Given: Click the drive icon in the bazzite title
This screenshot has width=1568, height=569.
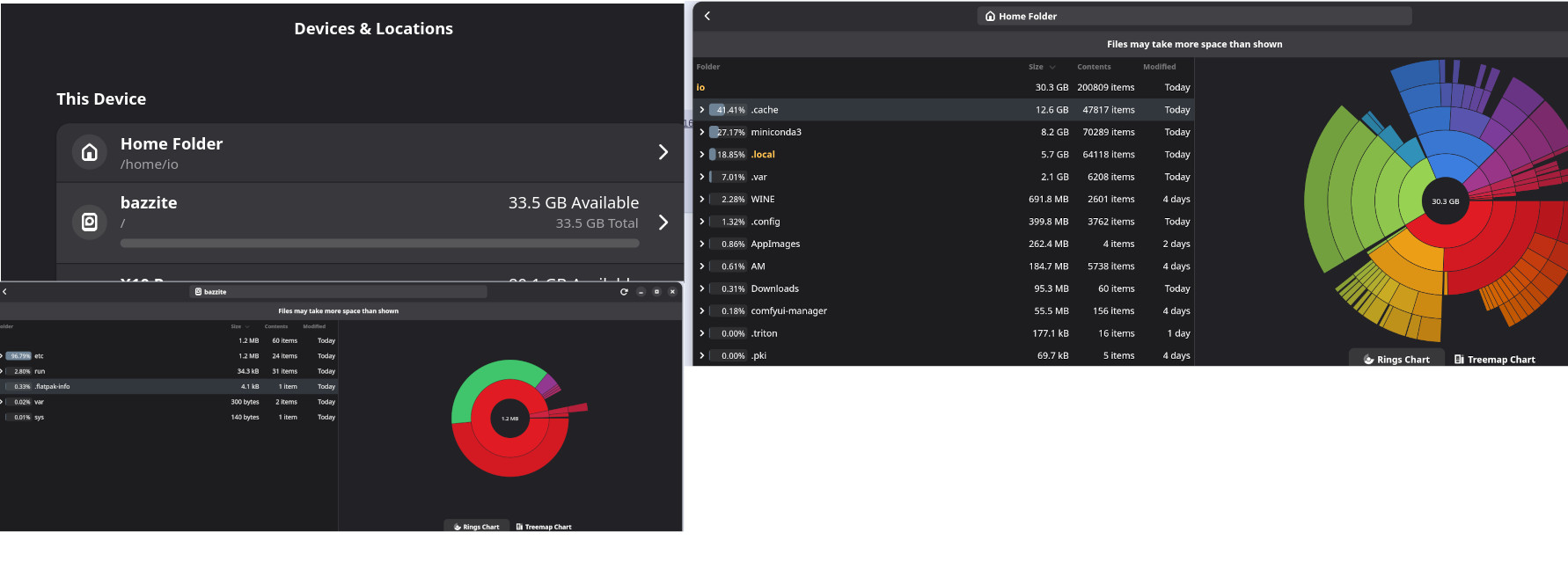Looking at the screenshot, I should pyautogui.click(x=198, y=292).
